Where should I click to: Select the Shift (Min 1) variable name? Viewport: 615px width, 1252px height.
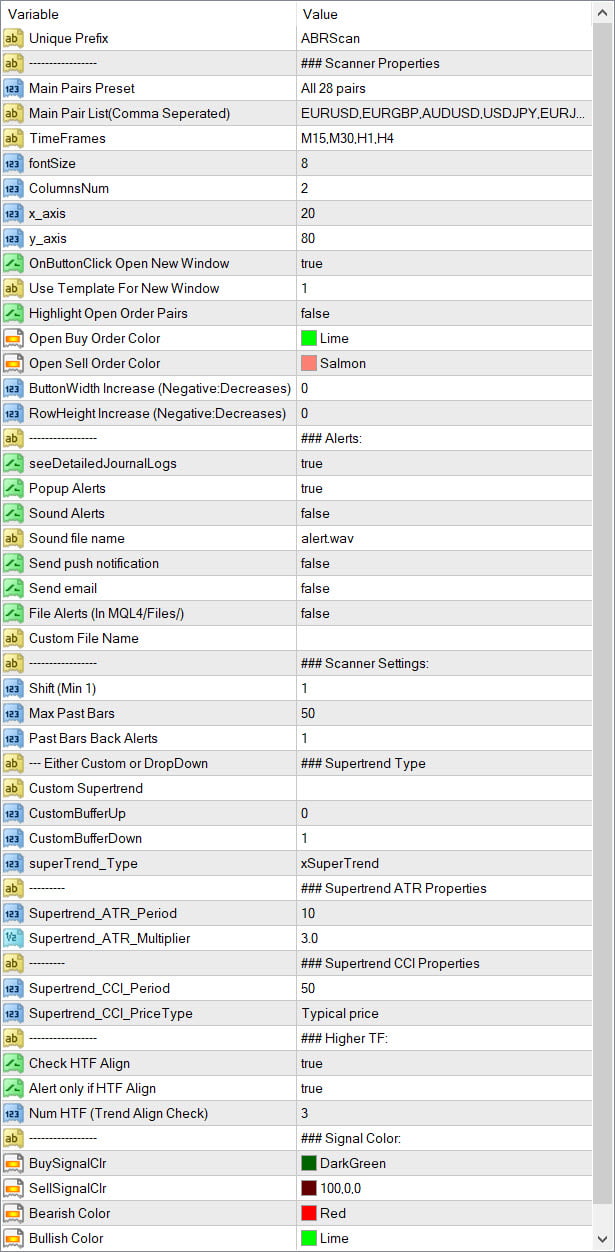coord(62,688)
